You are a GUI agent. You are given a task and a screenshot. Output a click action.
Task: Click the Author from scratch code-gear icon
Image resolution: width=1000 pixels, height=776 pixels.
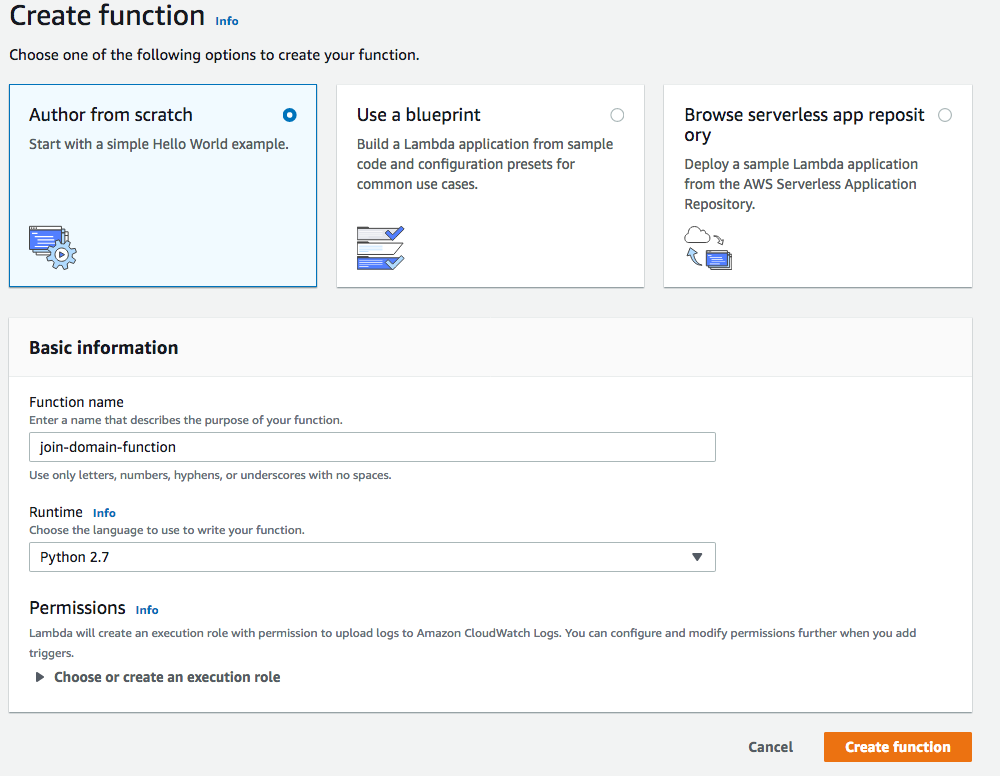(53, 247)
